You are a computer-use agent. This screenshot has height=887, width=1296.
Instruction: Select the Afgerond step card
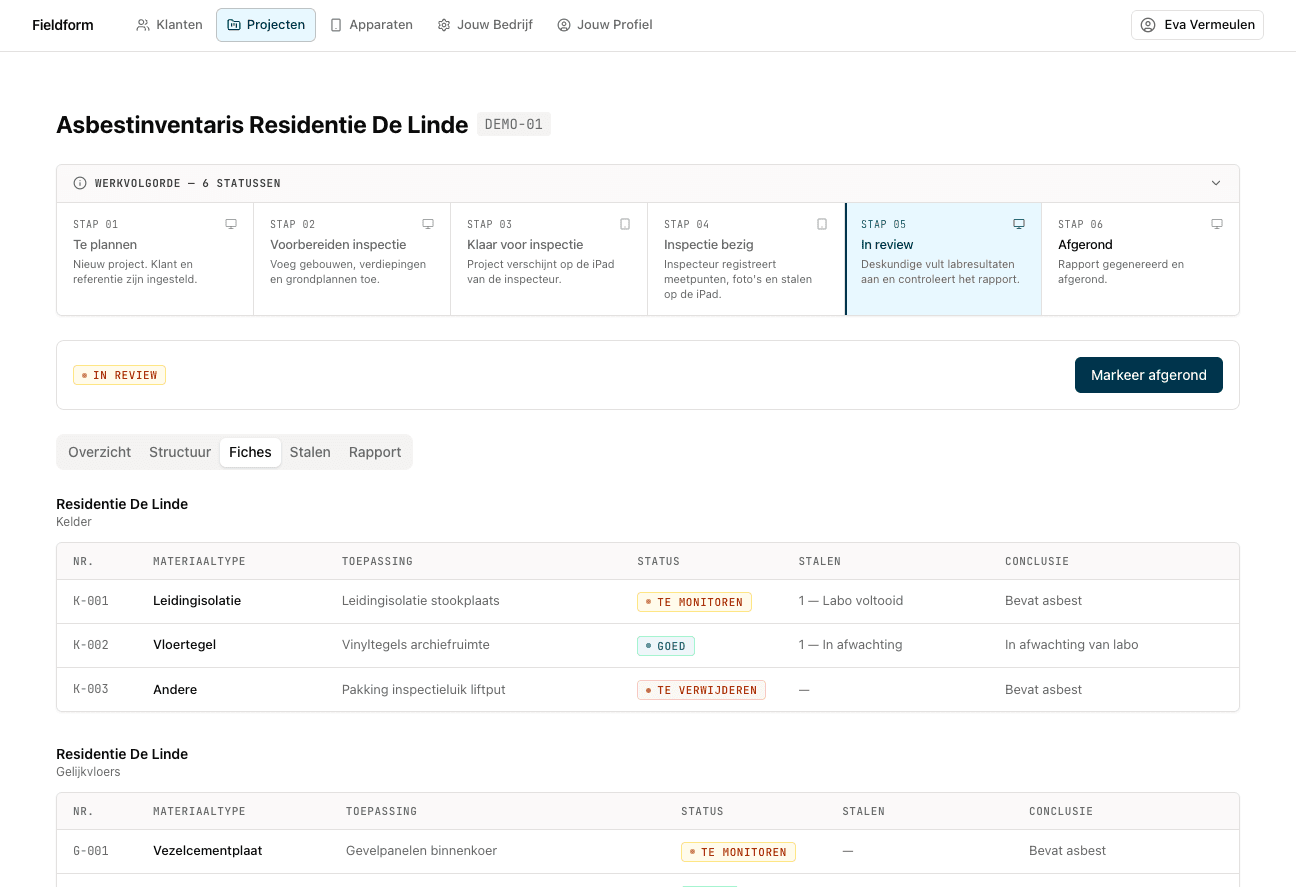pos(1140,259)
